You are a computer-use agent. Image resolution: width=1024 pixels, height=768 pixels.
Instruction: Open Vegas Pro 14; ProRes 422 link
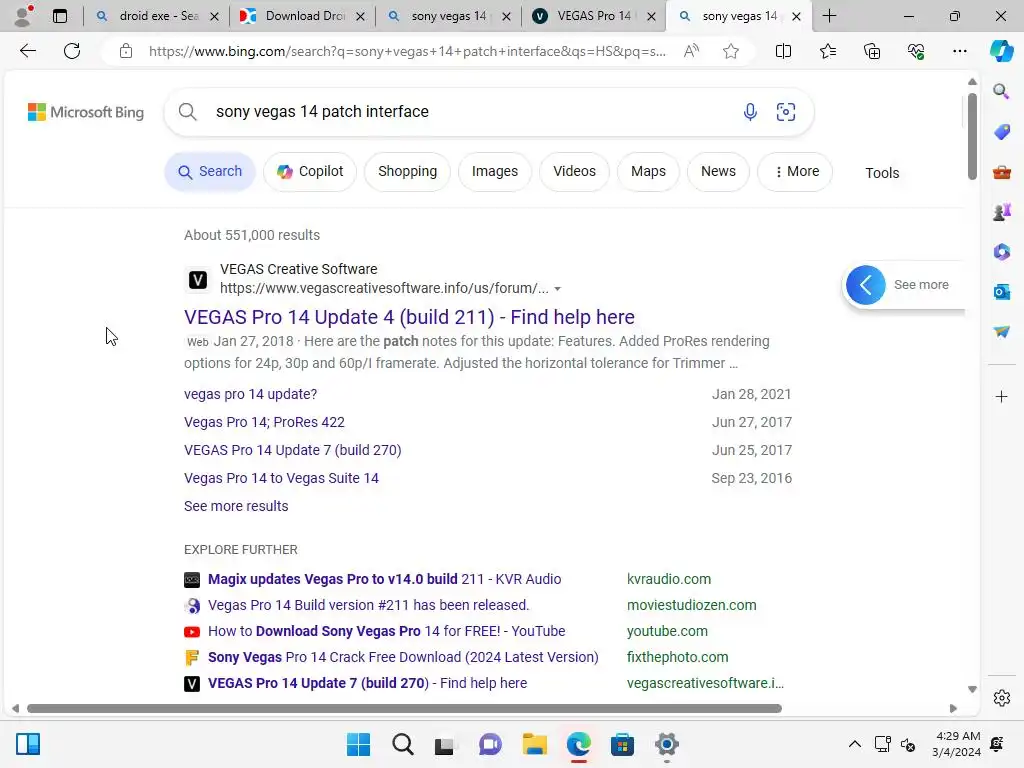264,423
